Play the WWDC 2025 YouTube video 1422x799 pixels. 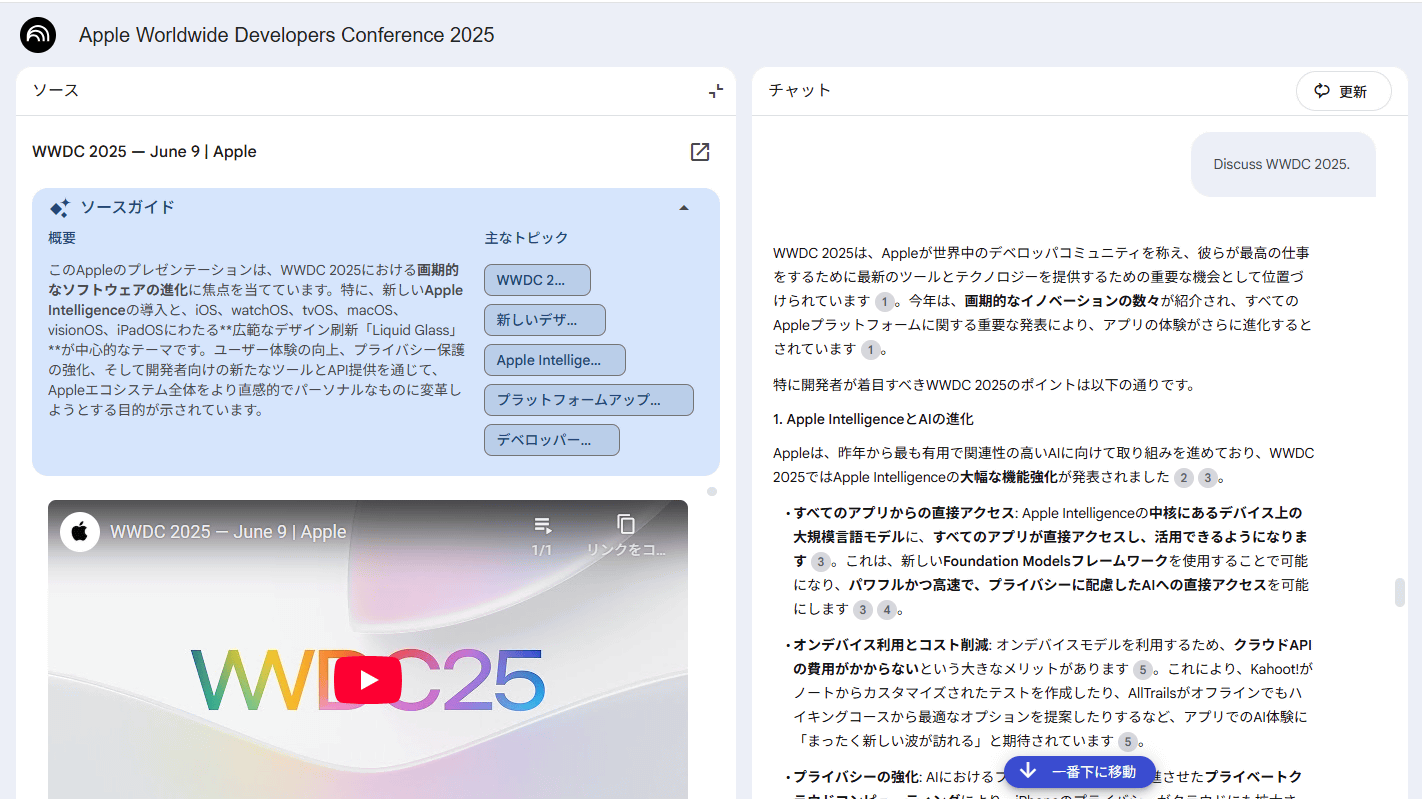[x=368, y=681]
